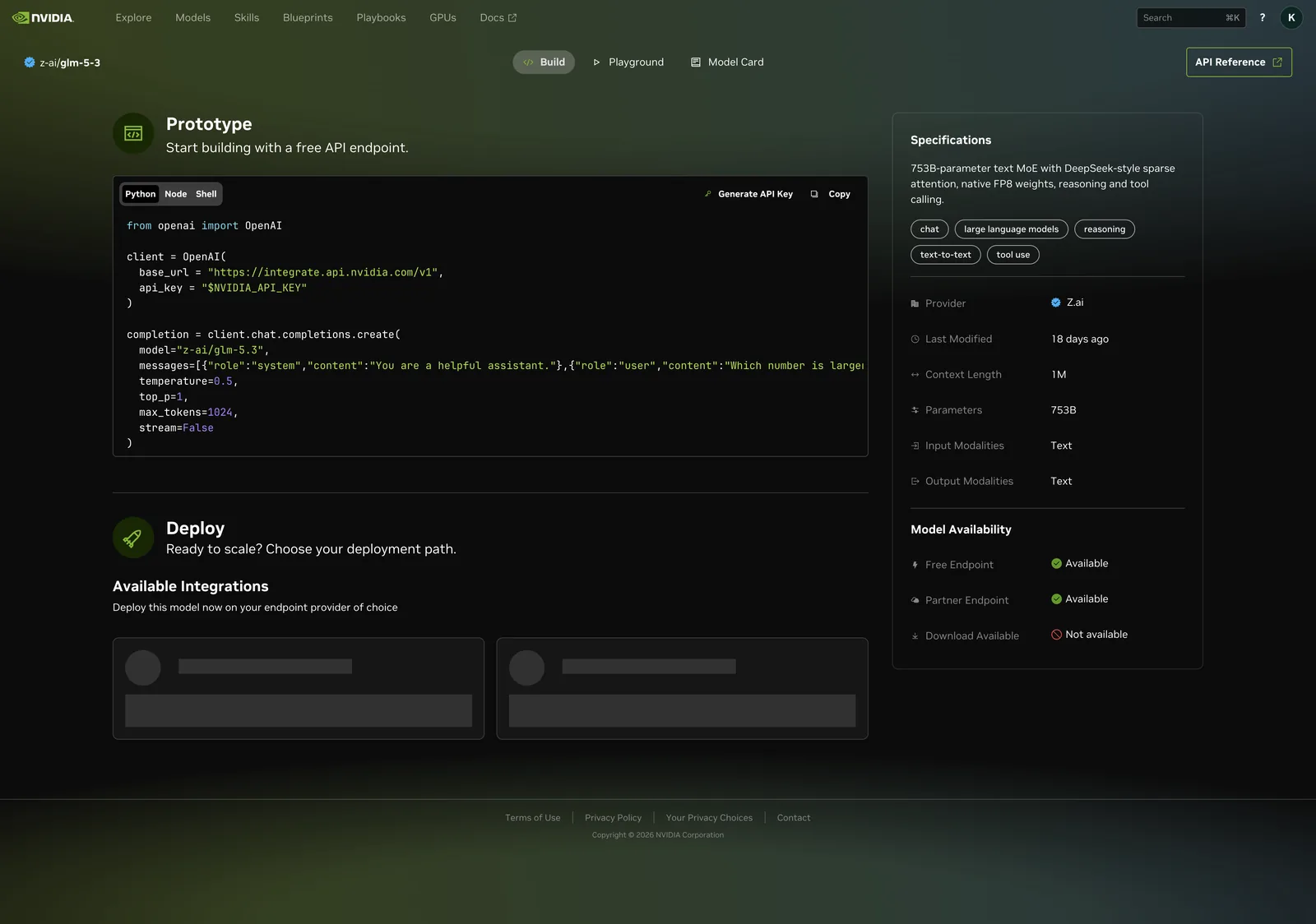Click the Last Modified clock icon
Viewport: 1316px width, 924px height.
click(915, 339)
